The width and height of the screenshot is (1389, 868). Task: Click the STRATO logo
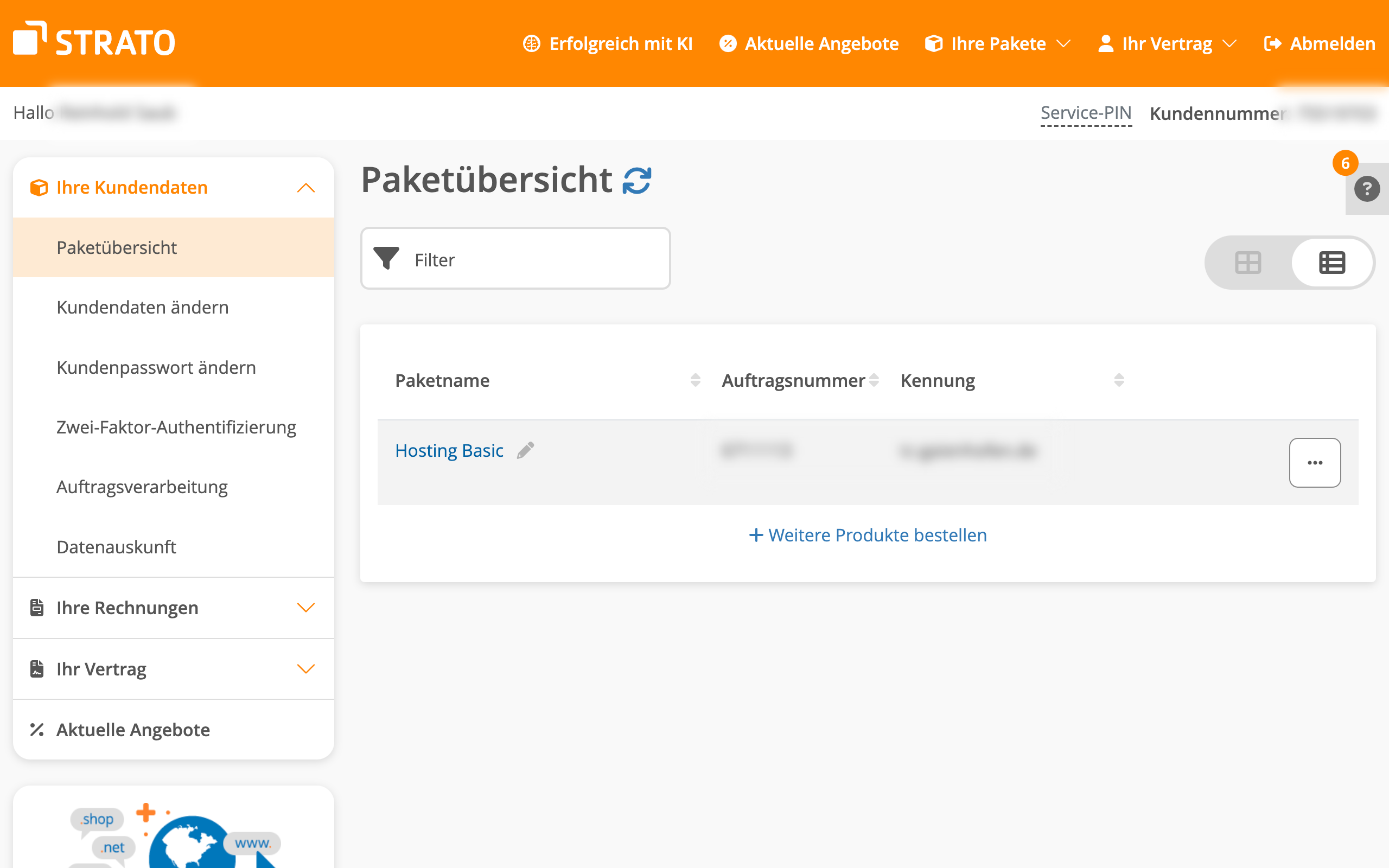(94, 40)
